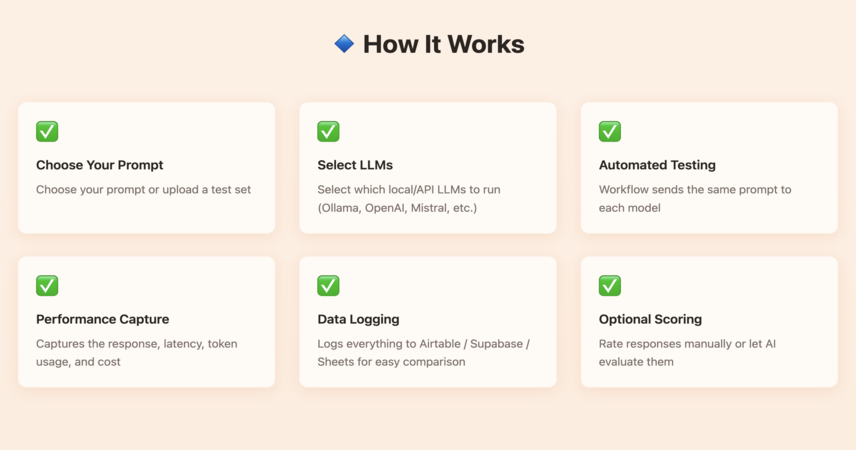This screenshot has height=450, width=856.
Task: Click the green checkmark icon above Optional Scoring
Action: coord(610,286)
